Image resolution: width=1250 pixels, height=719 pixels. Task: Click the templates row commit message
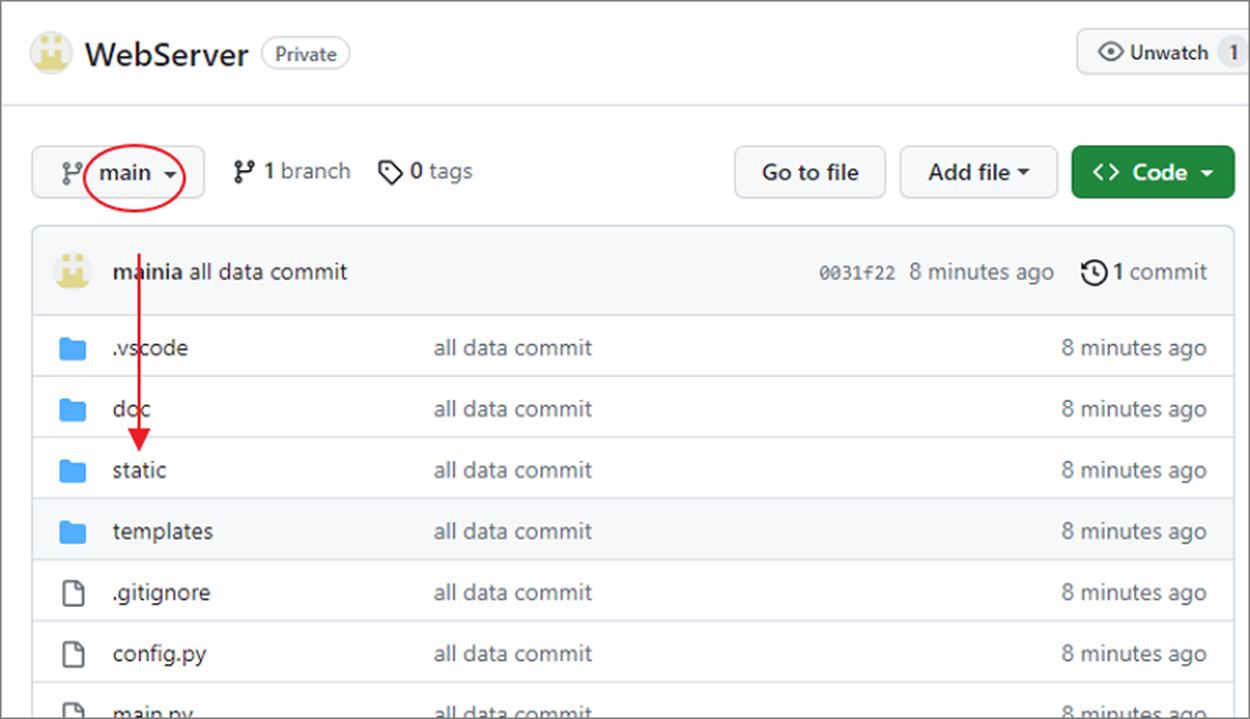tap(513, 531)
